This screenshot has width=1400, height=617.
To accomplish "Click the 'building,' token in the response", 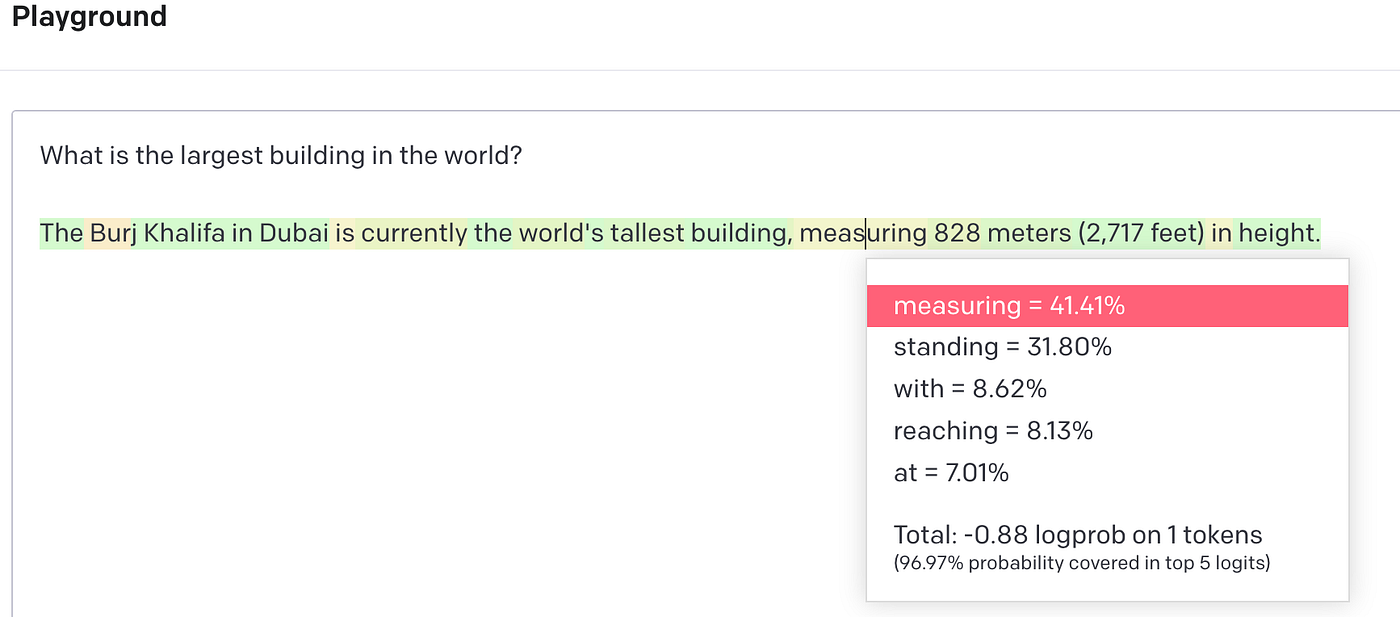I will click(740, 233).
